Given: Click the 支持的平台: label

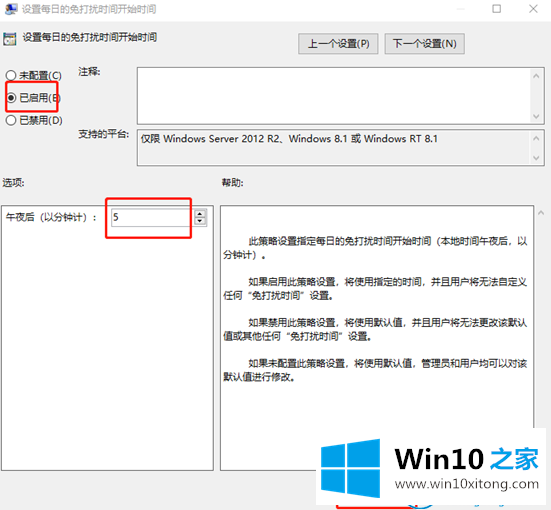Looking at the screenshot, I should (x=104, y=134).
